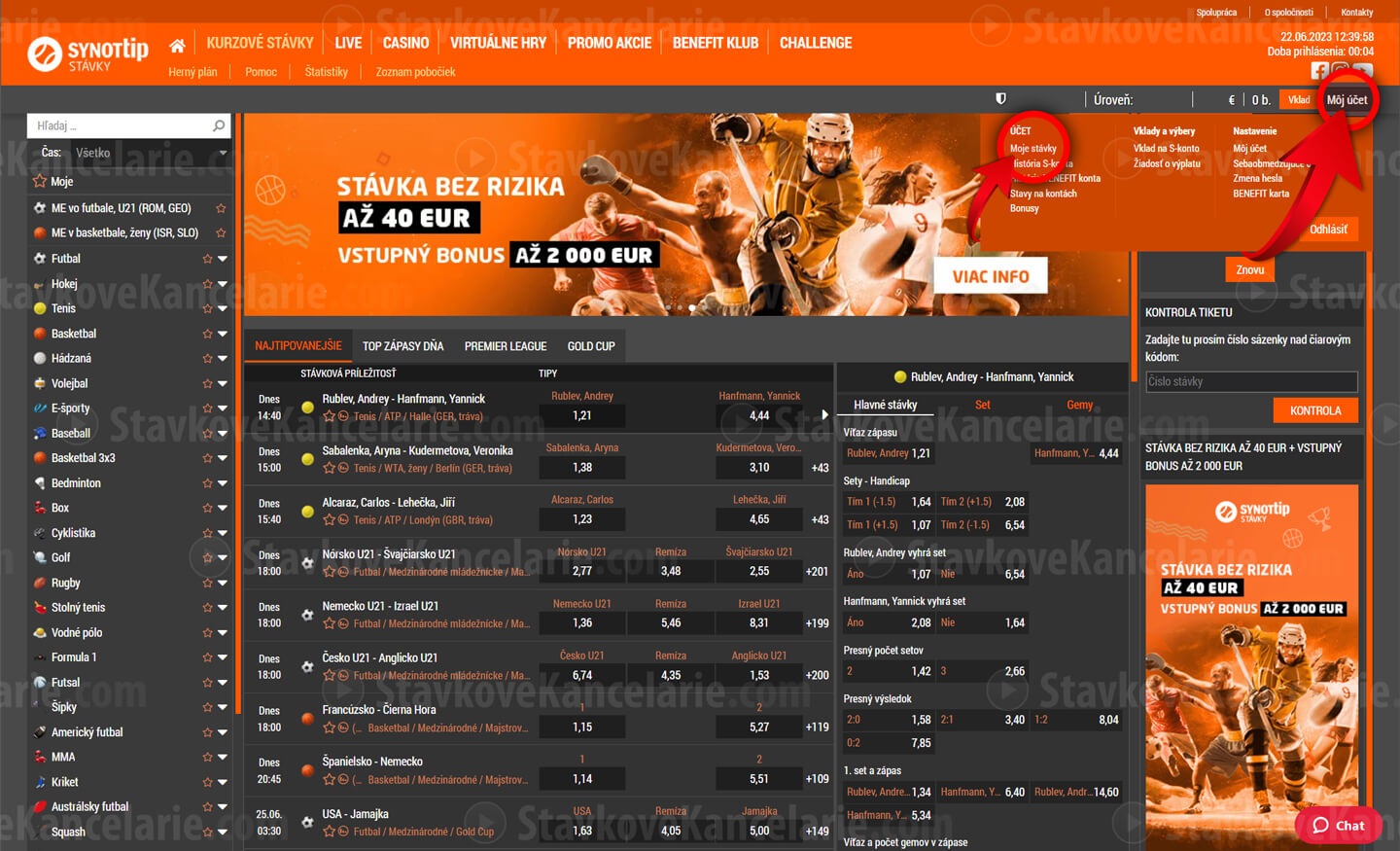Screen dimensions: 1400x851
Task: Click the VIAC INFO banner button
Action: click(991, 276)
